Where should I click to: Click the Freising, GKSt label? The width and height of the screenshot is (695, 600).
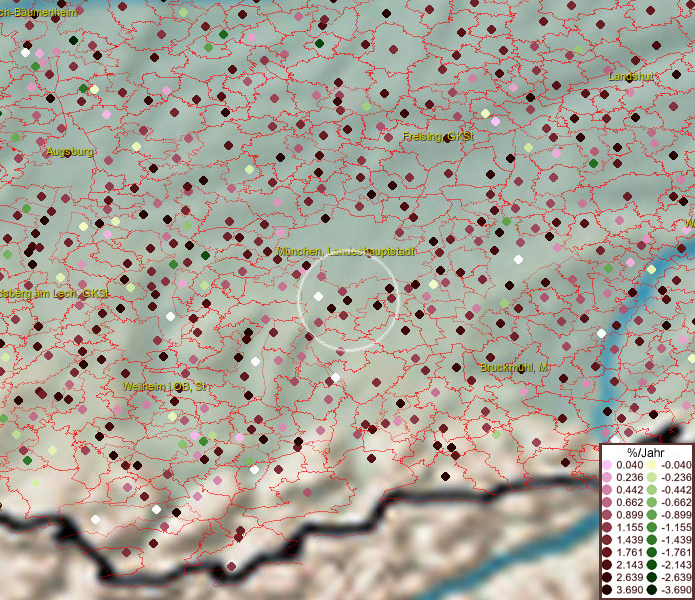[x=437, y=136]
